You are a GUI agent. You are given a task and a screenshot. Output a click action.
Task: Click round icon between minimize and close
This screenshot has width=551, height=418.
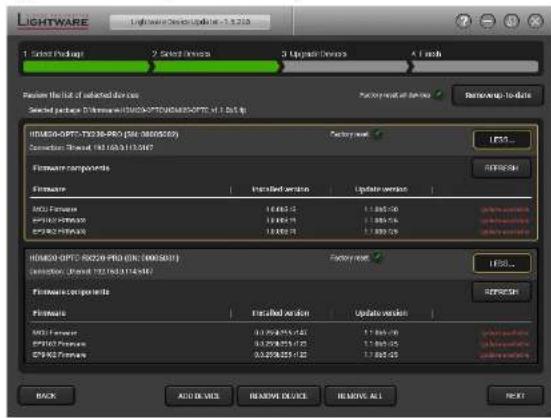click(x=511, y=21)
